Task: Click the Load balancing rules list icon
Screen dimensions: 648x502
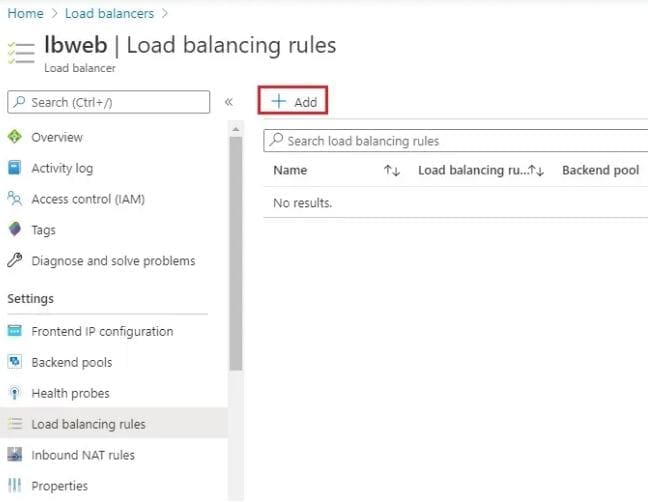Action: coord(15,424)
